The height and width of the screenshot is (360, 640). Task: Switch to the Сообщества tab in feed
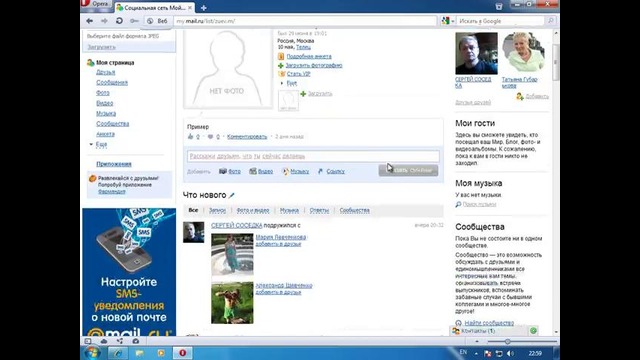tap(354, 210)
